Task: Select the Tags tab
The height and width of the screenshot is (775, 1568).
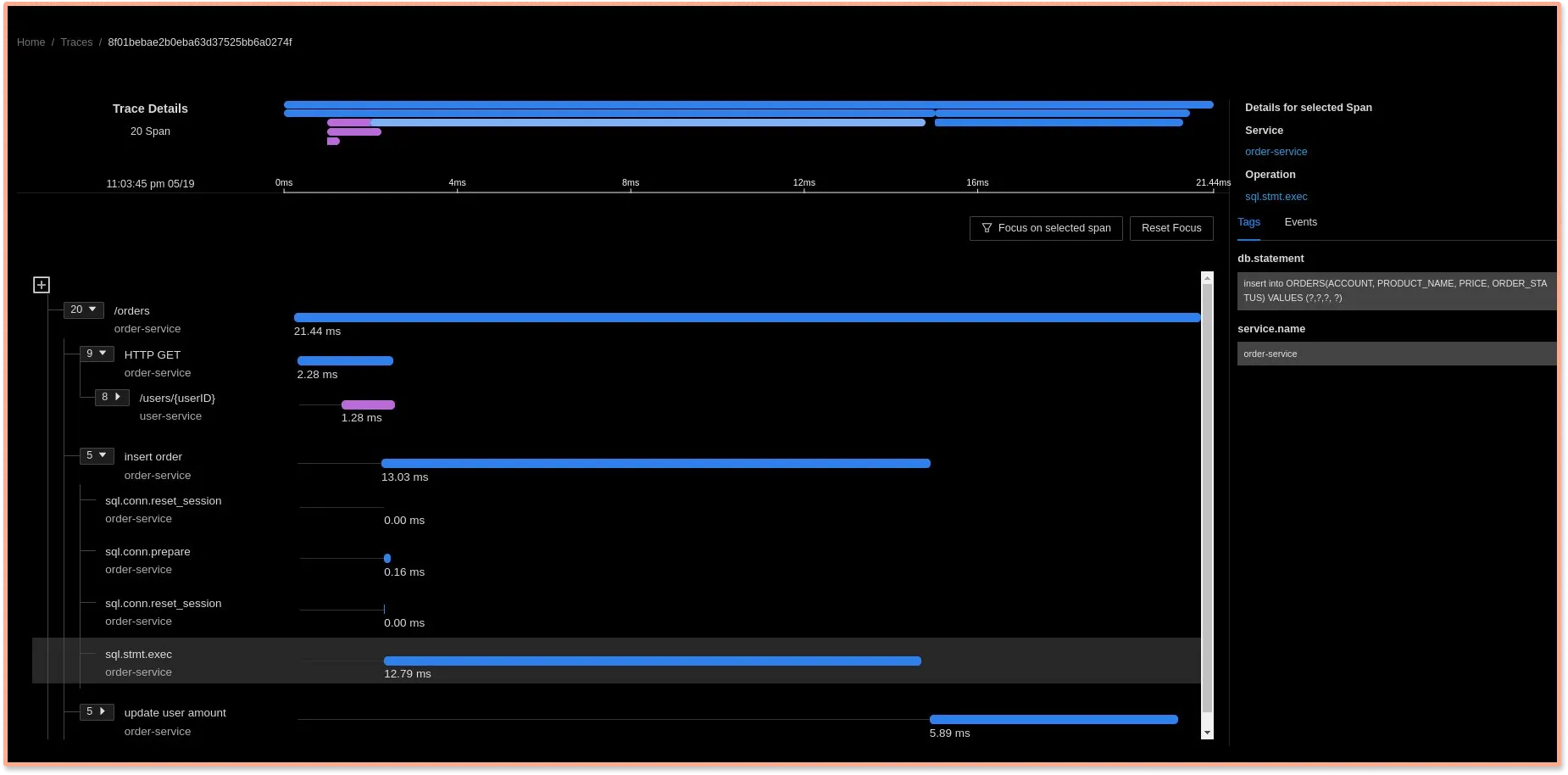Action: 1248,222
